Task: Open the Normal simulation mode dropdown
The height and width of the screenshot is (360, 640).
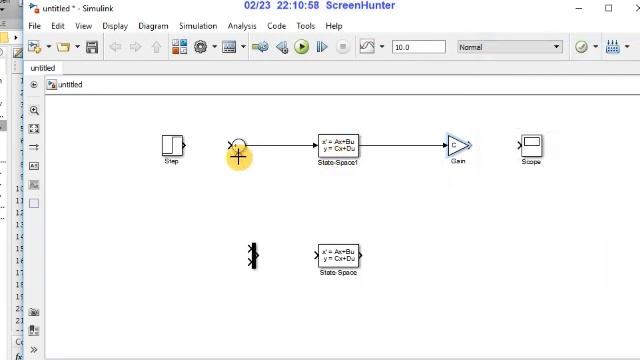Action: tap(510, 47)
